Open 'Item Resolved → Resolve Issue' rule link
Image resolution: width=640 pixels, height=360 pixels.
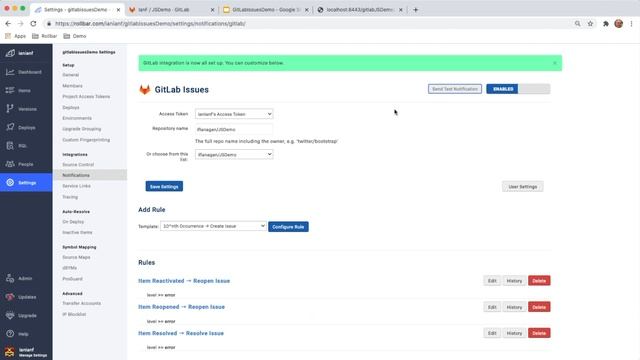(181, 333)
